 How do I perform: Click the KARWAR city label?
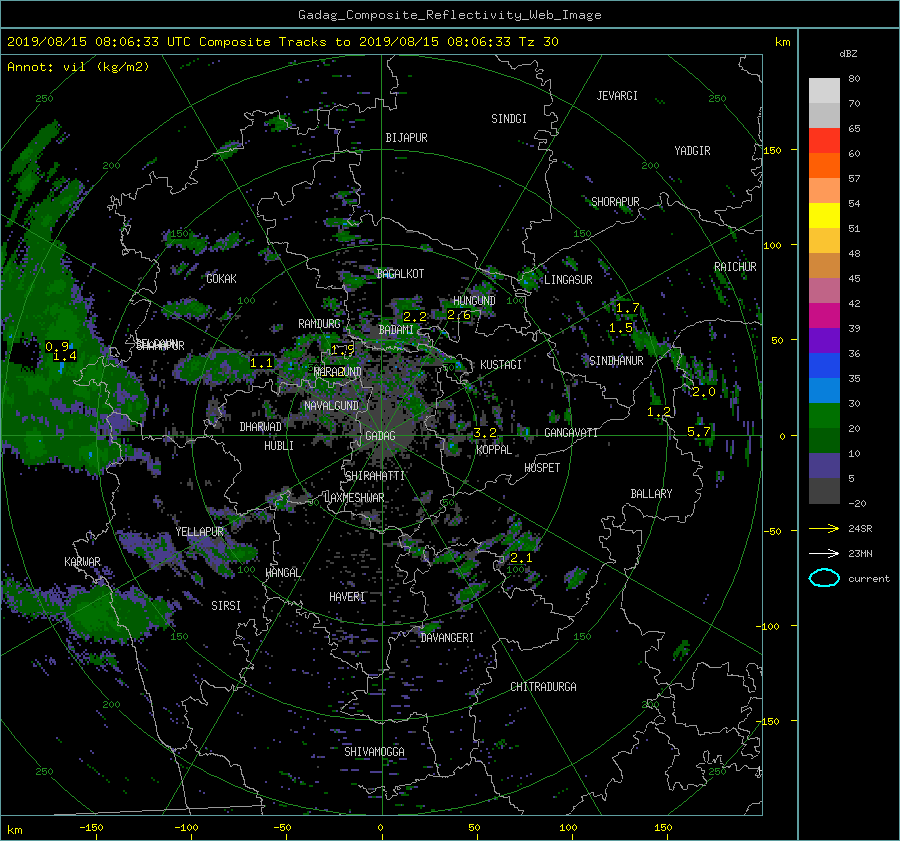pos(82,561)
